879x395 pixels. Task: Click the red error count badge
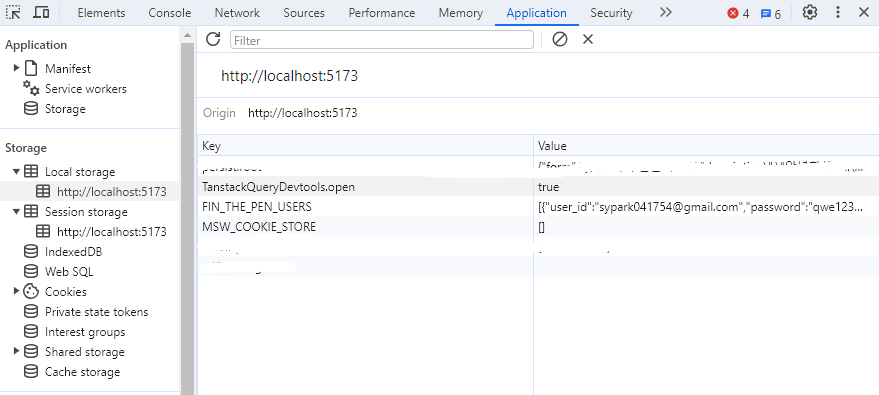pyautogui.click(x=738, y=13)
